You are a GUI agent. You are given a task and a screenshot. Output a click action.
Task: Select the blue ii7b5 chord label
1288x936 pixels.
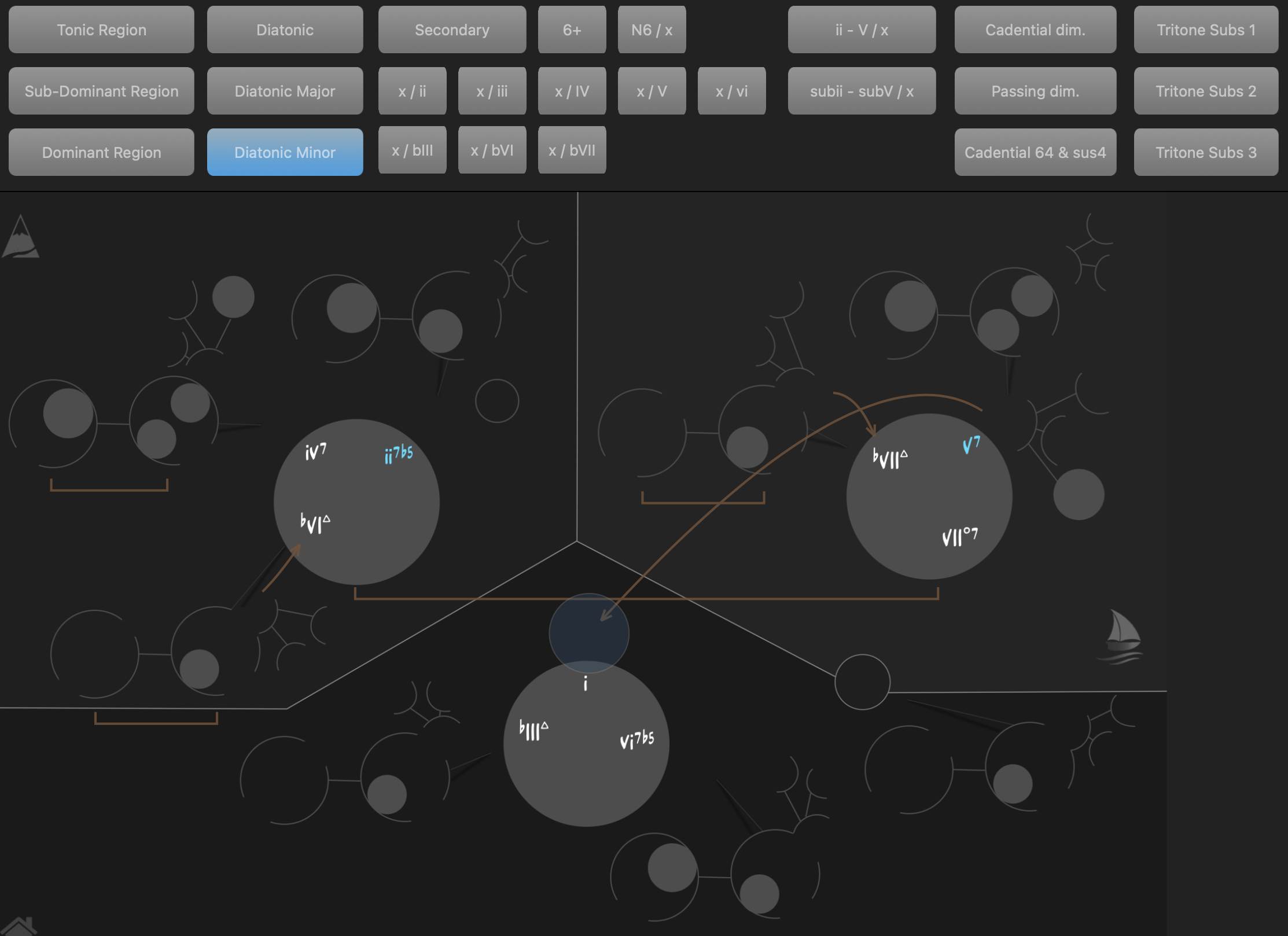[399, 454]
